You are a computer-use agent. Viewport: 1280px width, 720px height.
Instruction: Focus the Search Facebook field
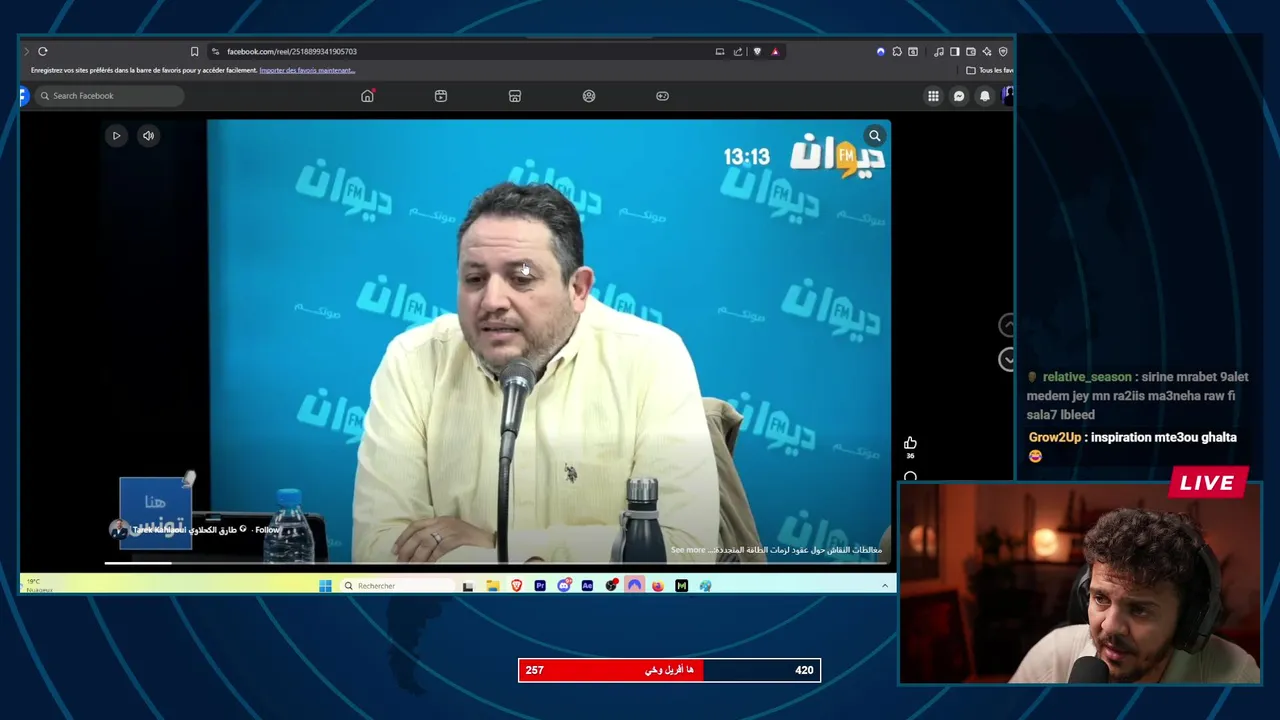point(110,96)
